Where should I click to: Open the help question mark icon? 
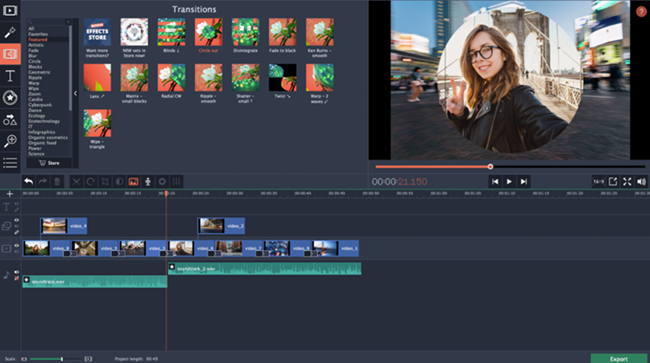coord(641,11)
